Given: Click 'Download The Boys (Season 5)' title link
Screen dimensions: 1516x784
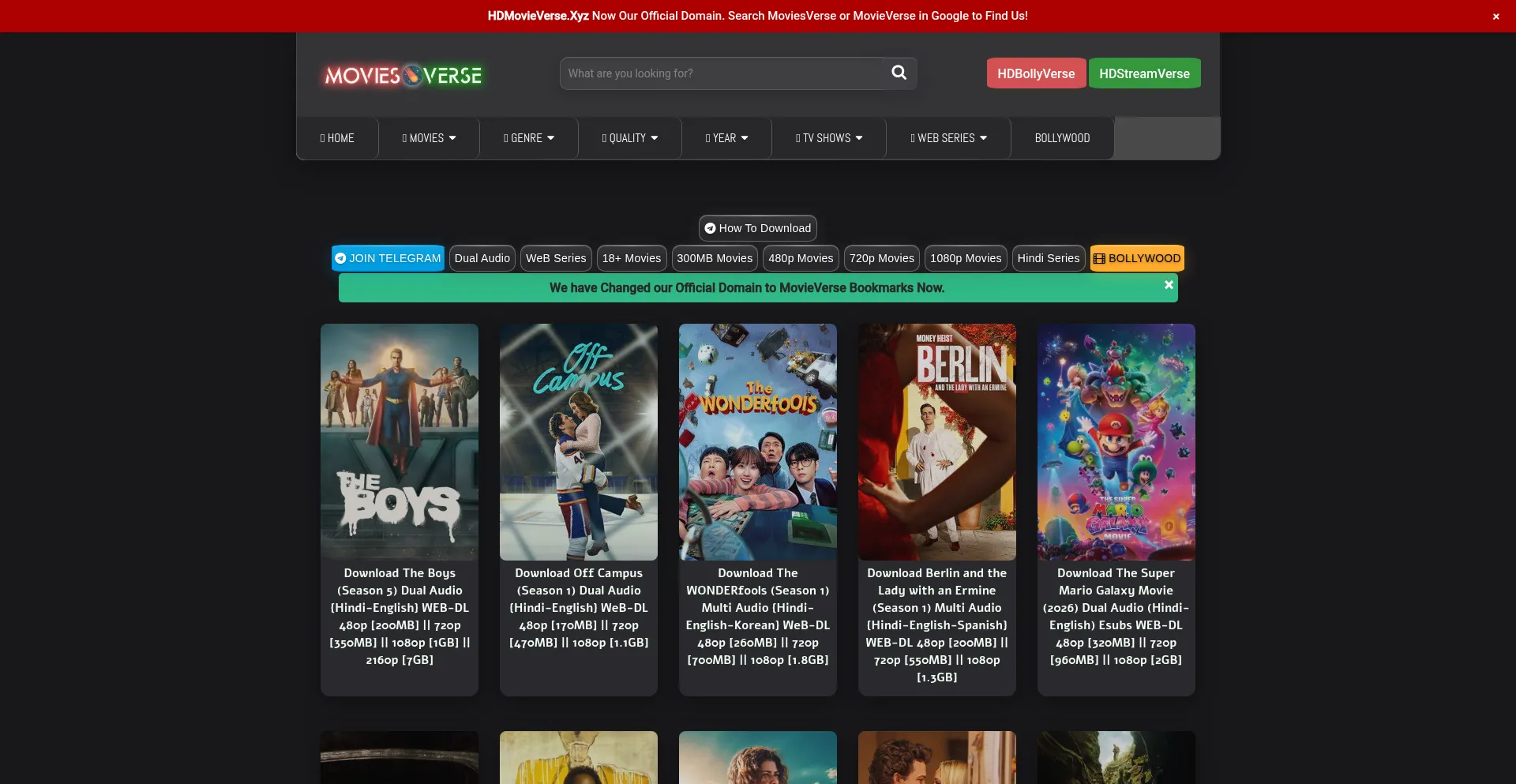Looking at the screenshot, I should pyautogui.click(x=400, y=617).
